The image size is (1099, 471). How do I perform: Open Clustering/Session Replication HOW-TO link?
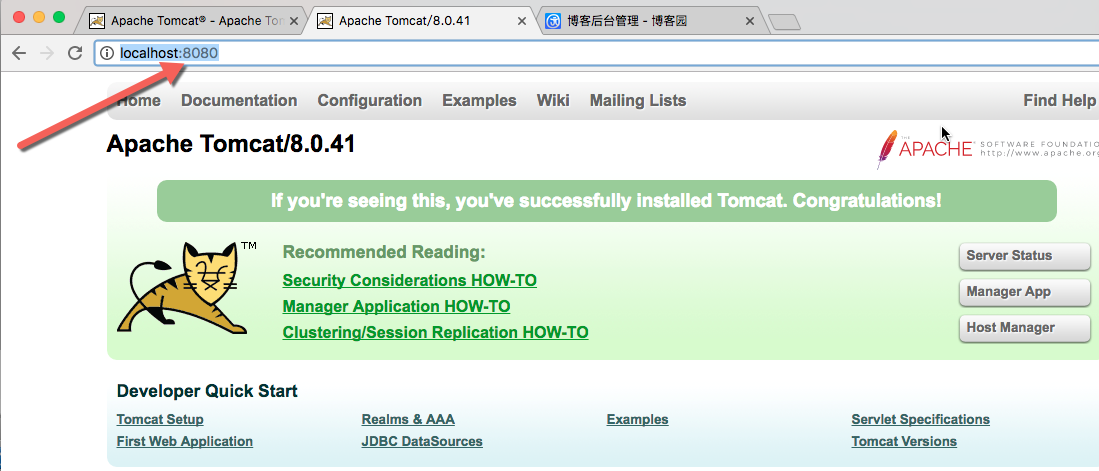(435, 332)
